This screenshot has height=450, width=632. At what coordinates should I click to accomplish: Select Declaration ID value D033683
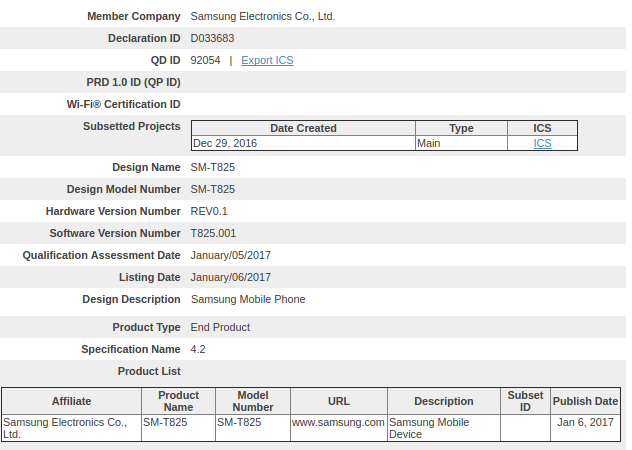[x=212, y=38]
